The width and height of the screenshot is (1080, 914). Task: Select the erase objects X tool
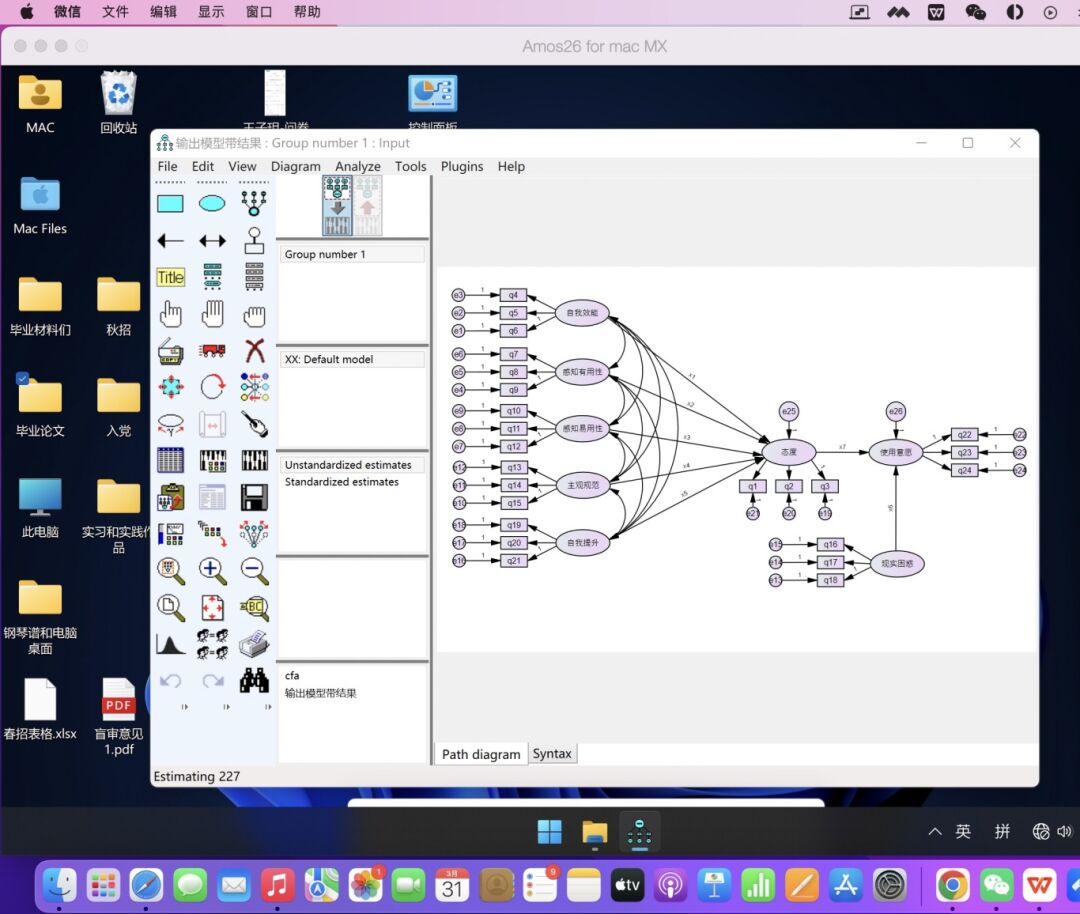point(254,350)
